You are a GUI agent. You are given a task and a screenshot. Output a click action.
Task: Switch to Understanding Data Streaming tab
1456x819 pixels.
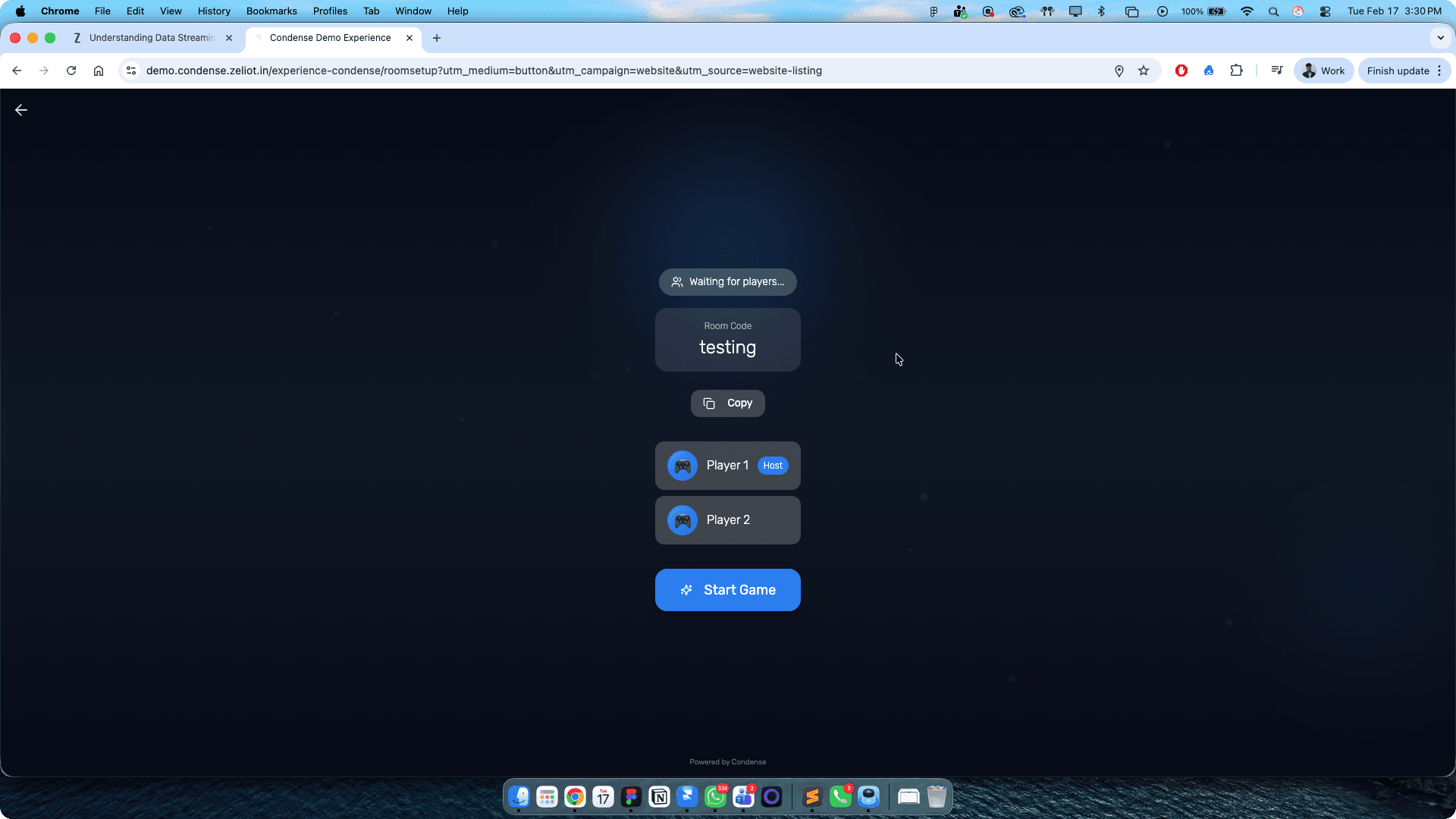152,38
